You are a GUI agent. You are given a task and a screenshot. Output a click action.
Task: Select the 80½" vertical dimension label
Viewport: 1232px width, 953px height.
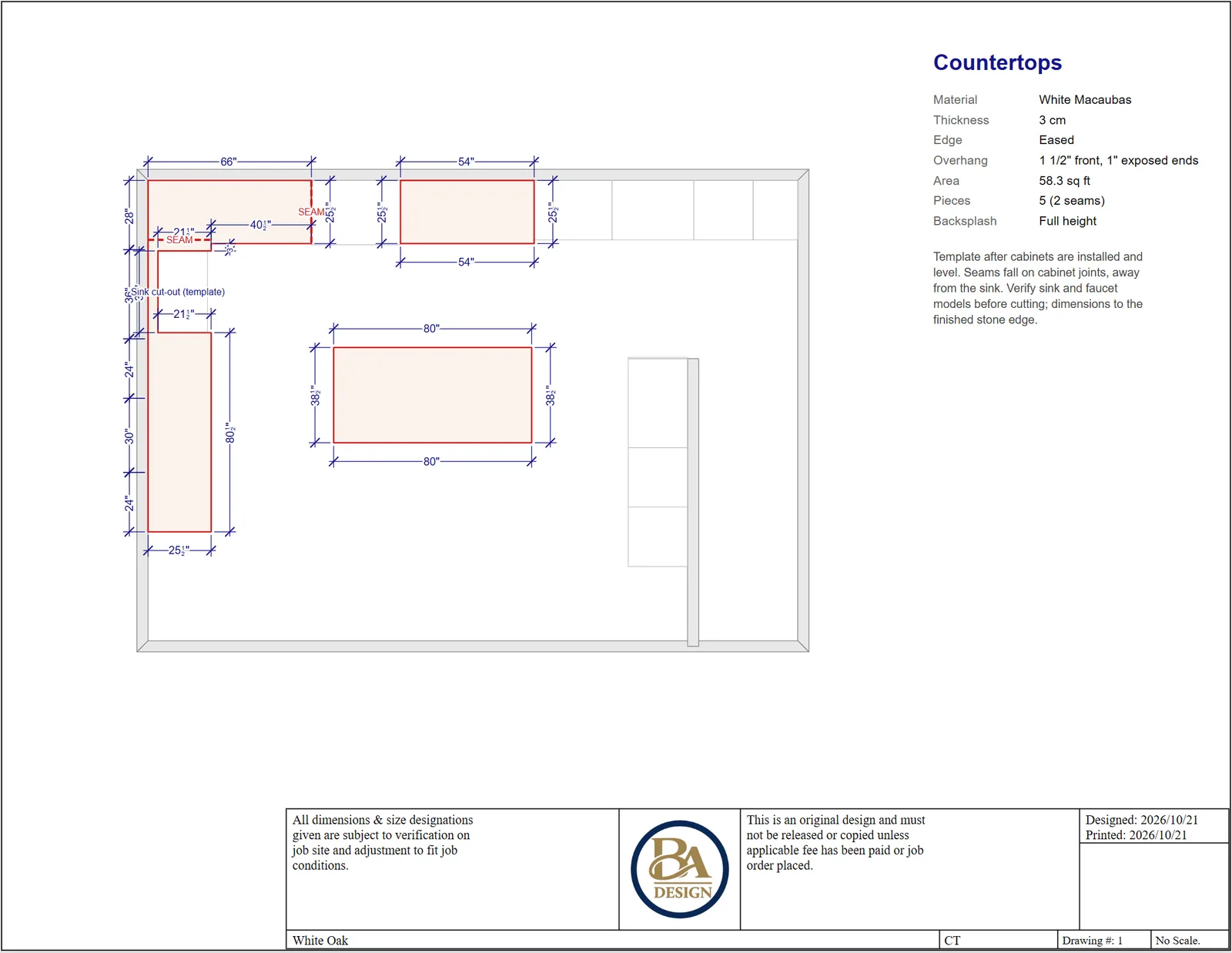point(230,432)
